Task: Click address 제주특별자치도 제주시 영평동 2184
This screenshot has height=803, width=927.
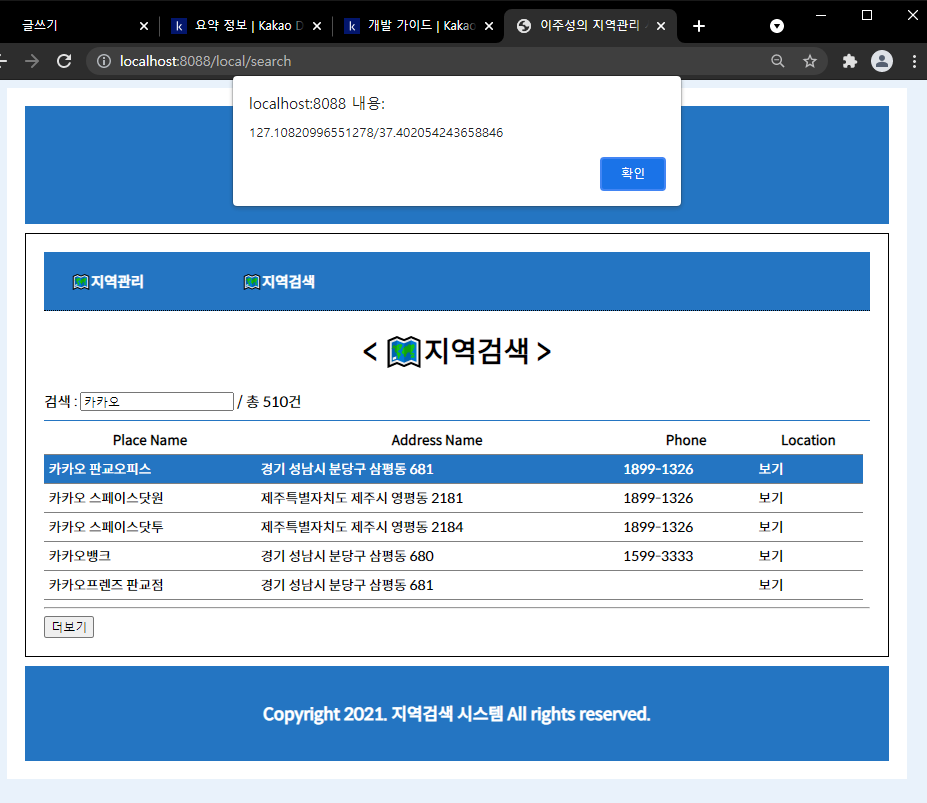Action: pyautogui.click(x=362, y=527)
